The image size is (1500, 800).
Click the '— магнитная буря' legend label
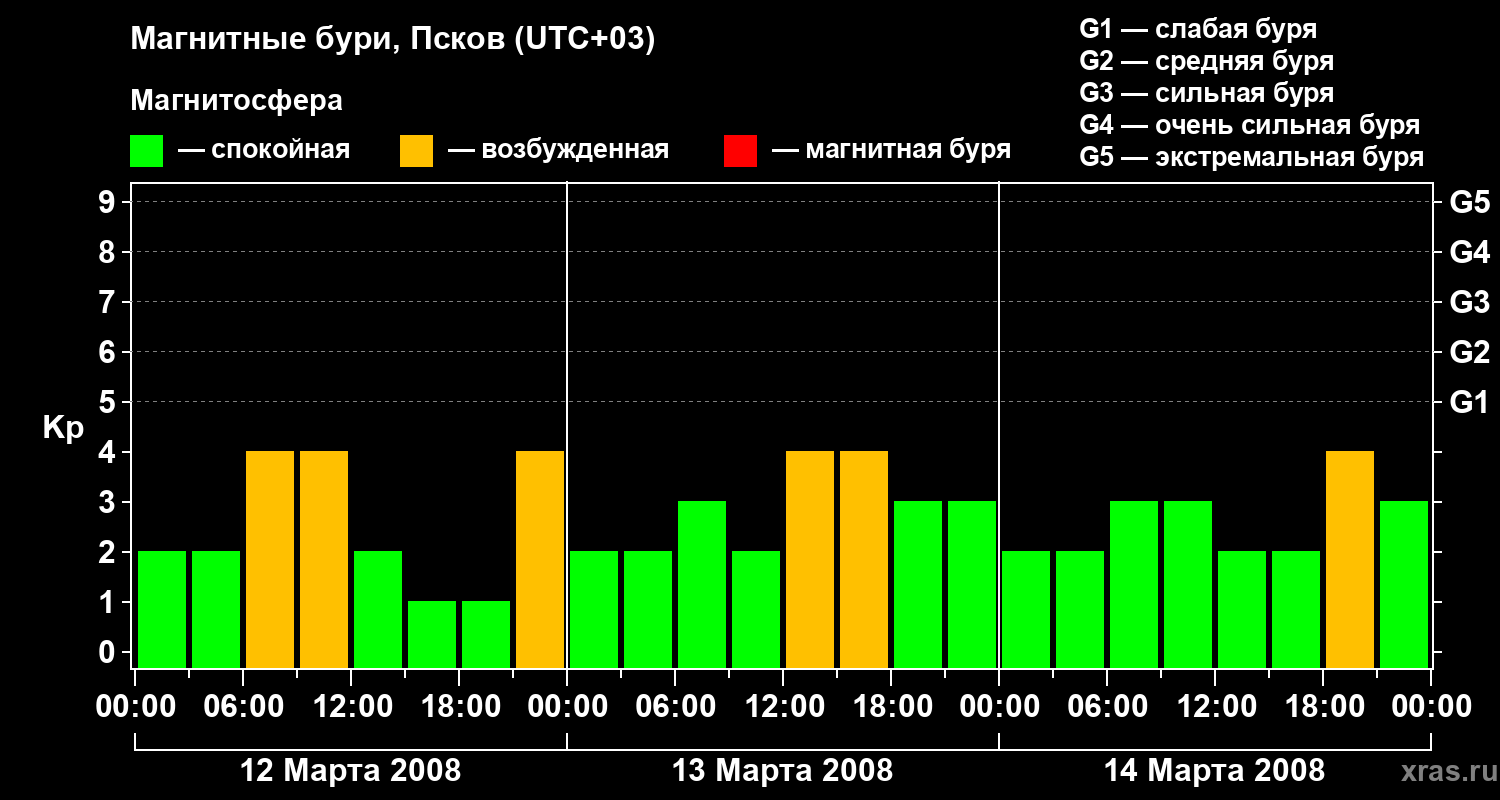pos(892,151)
